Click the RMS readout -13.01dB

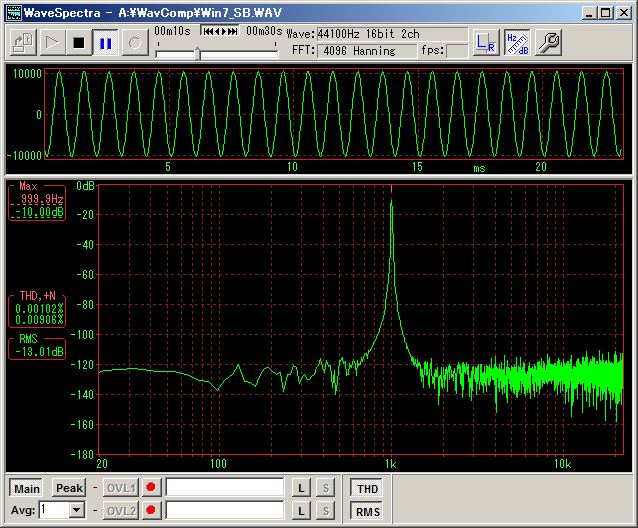coord(39,352)
